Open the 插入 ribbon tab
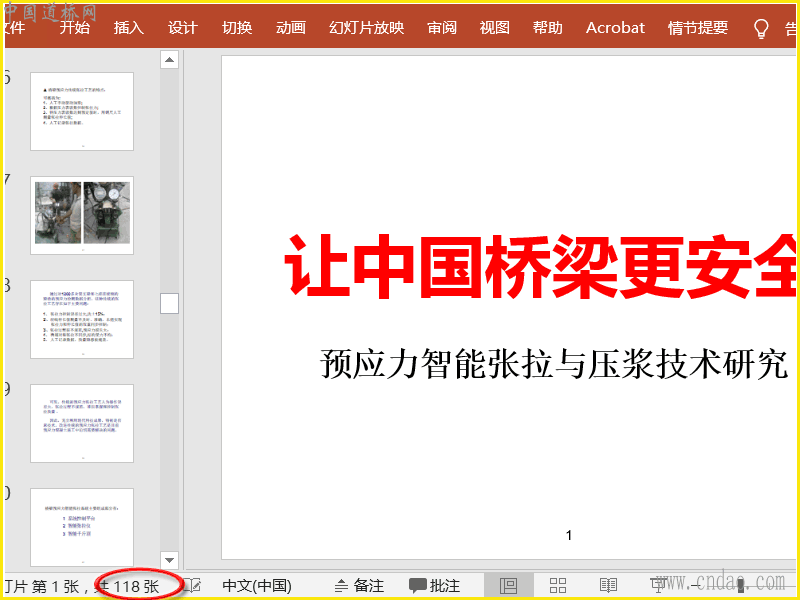 [x=129, y=27]
